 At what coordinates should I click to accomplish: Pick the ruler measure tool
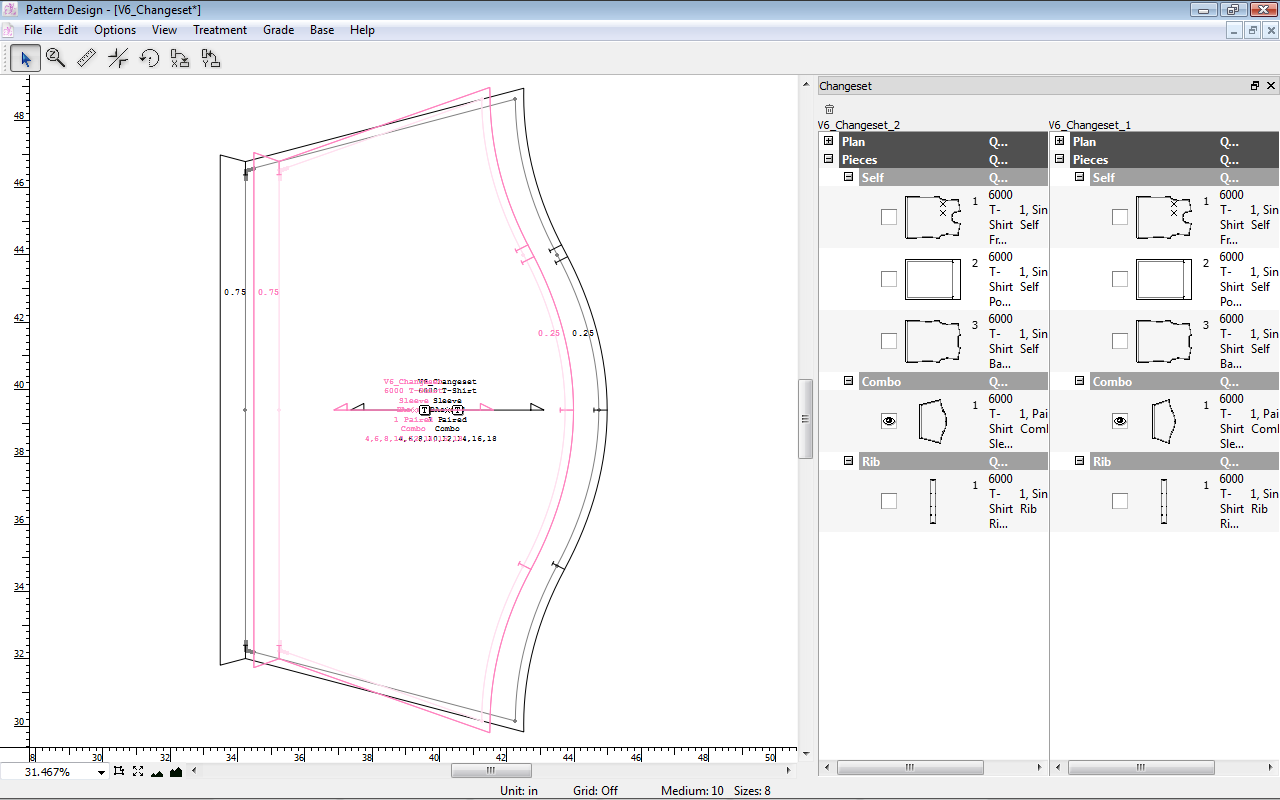click(x=87, y=59)
